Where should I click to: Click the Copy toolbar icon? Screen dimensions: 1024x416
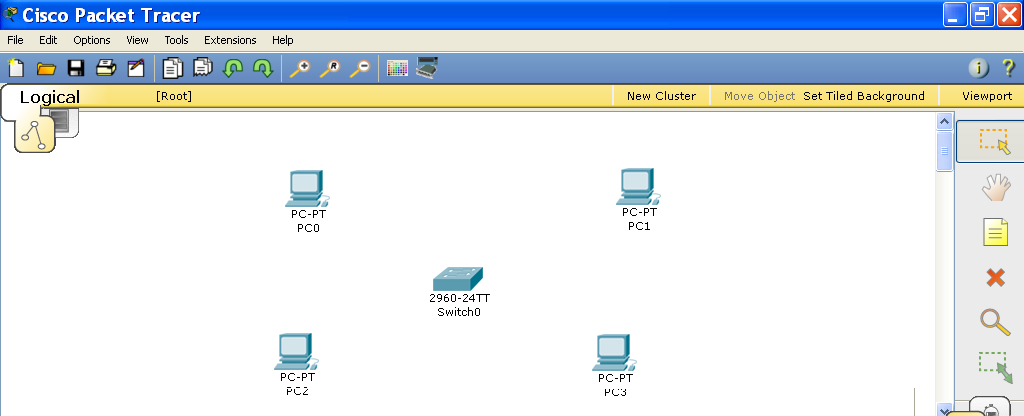[173, 67]
